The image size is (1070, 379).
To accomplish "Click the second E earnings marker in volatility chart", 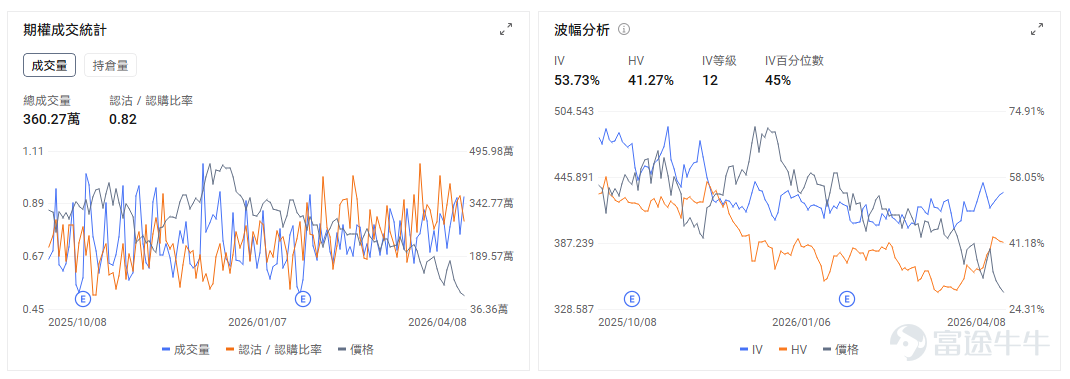I will tap(847, 298).
